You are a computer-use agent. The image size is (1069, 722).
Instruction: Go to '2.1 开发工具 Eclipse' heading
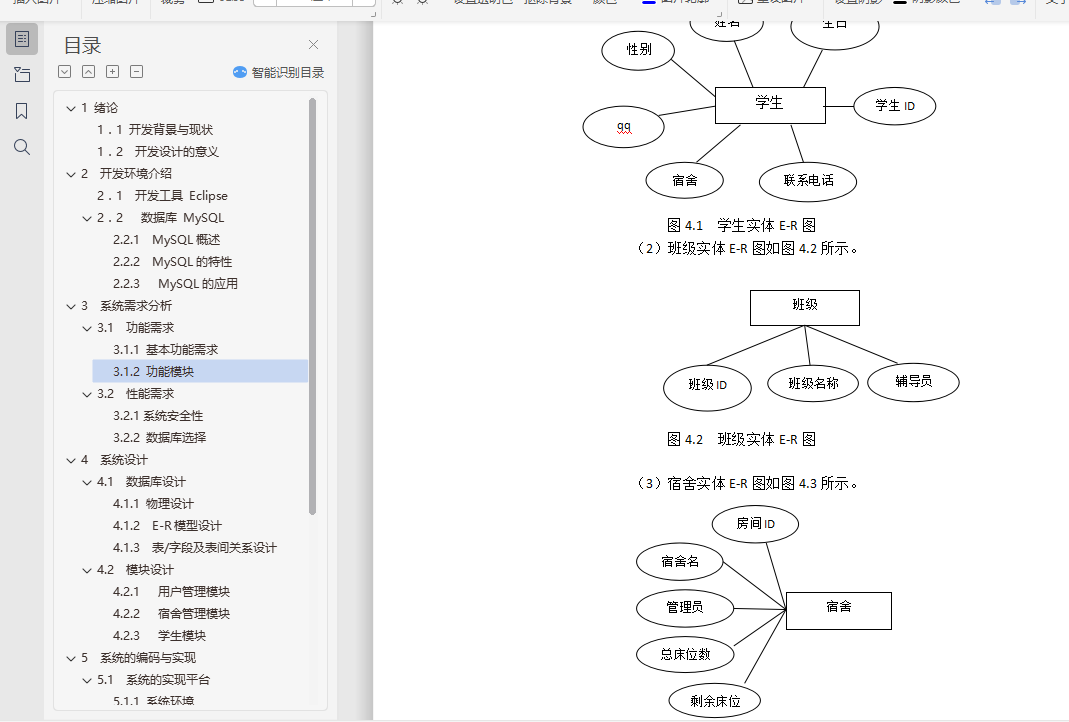click(x=162, y=196)
